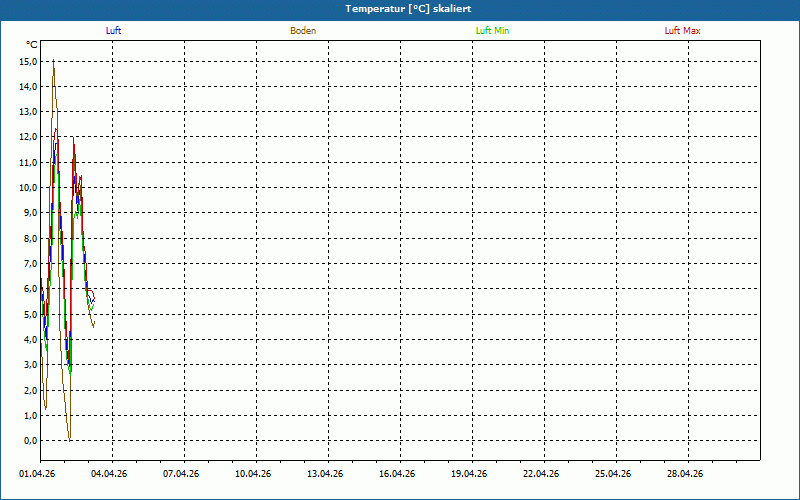Click the 'Luft Min' legend label

pos(492,31)
